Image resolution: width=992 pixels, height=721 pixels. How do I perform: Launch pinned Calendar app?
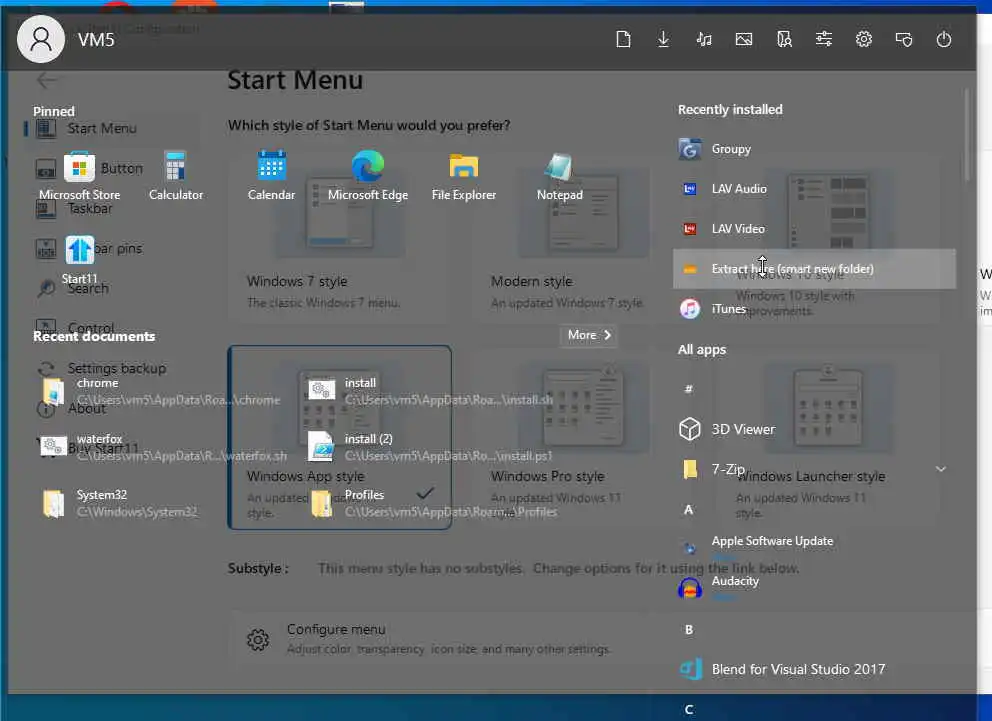click(271, 176)
